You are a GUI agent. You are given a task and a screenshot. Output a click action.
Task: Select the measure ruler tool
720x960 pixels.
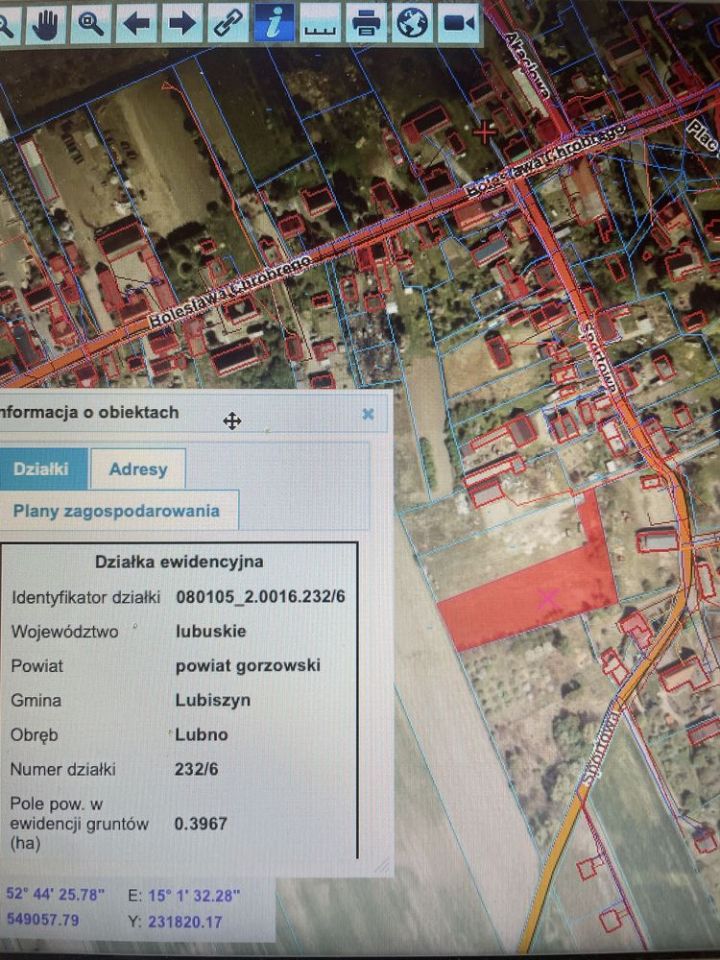(x=320, y=23)
